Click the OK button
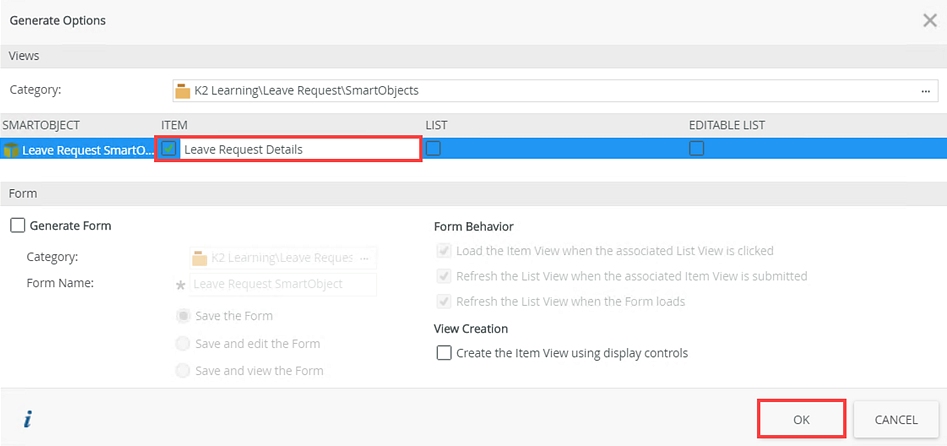 tap(801, 419)
